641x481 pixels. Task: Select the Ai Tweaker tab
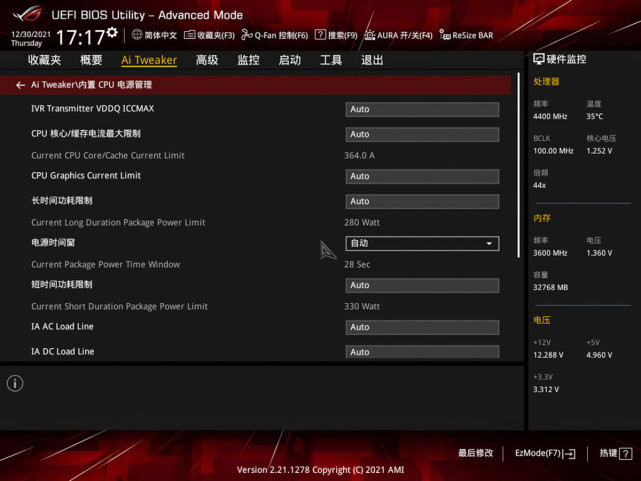tap(149, 60)
